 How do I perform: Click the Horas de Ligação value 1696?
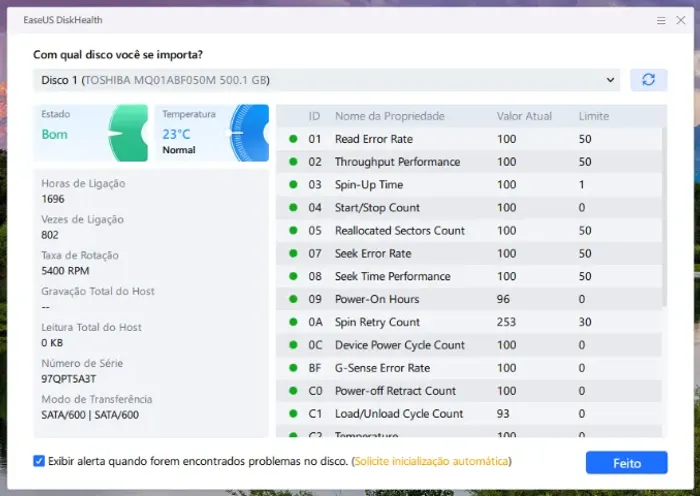tap(53, 199)
